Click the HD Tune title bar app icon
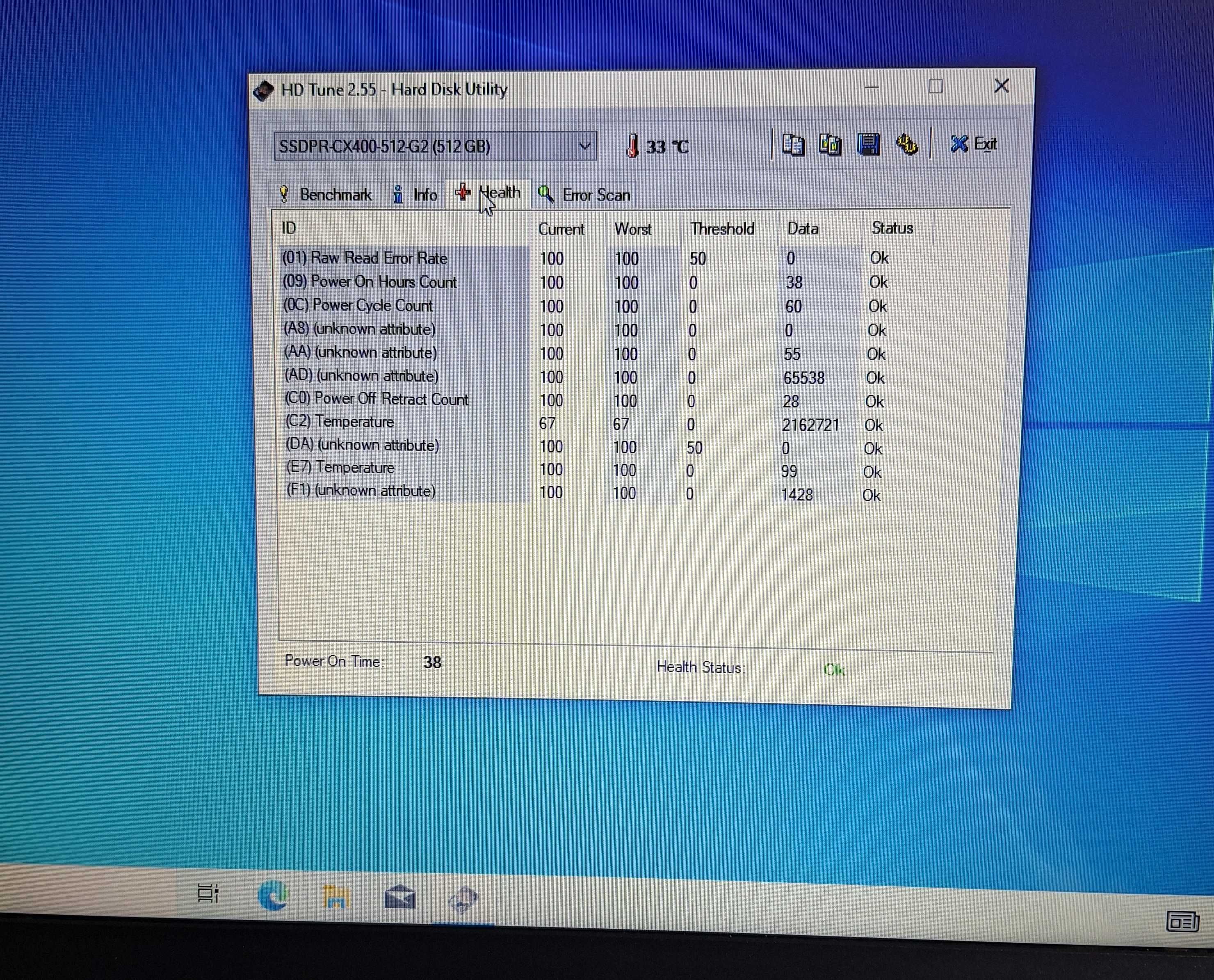The image size is (1214, 980). click(x=264, y=91)
